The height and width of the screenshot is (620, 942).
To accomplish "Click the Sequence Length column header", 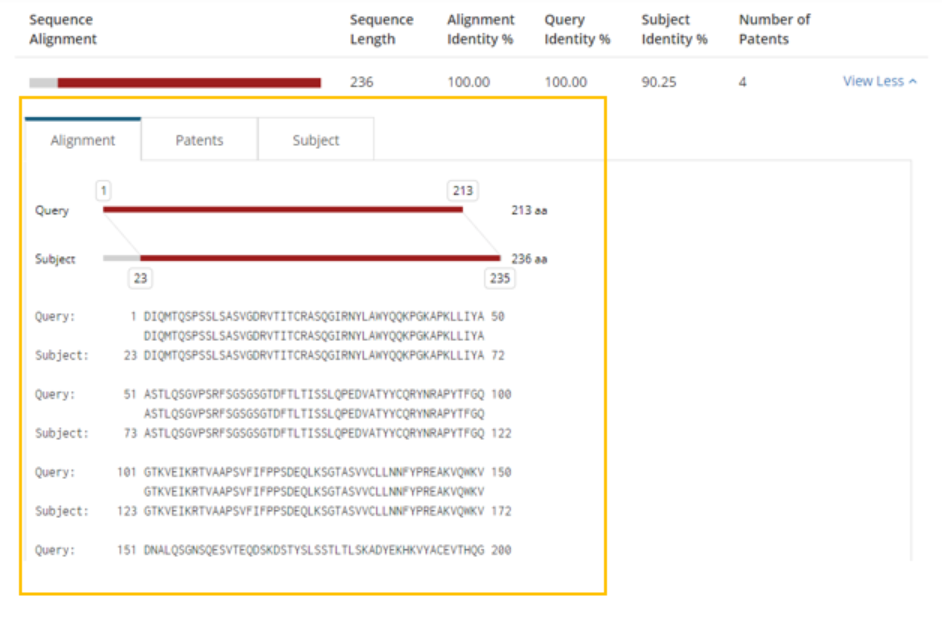I will (381, 29).
